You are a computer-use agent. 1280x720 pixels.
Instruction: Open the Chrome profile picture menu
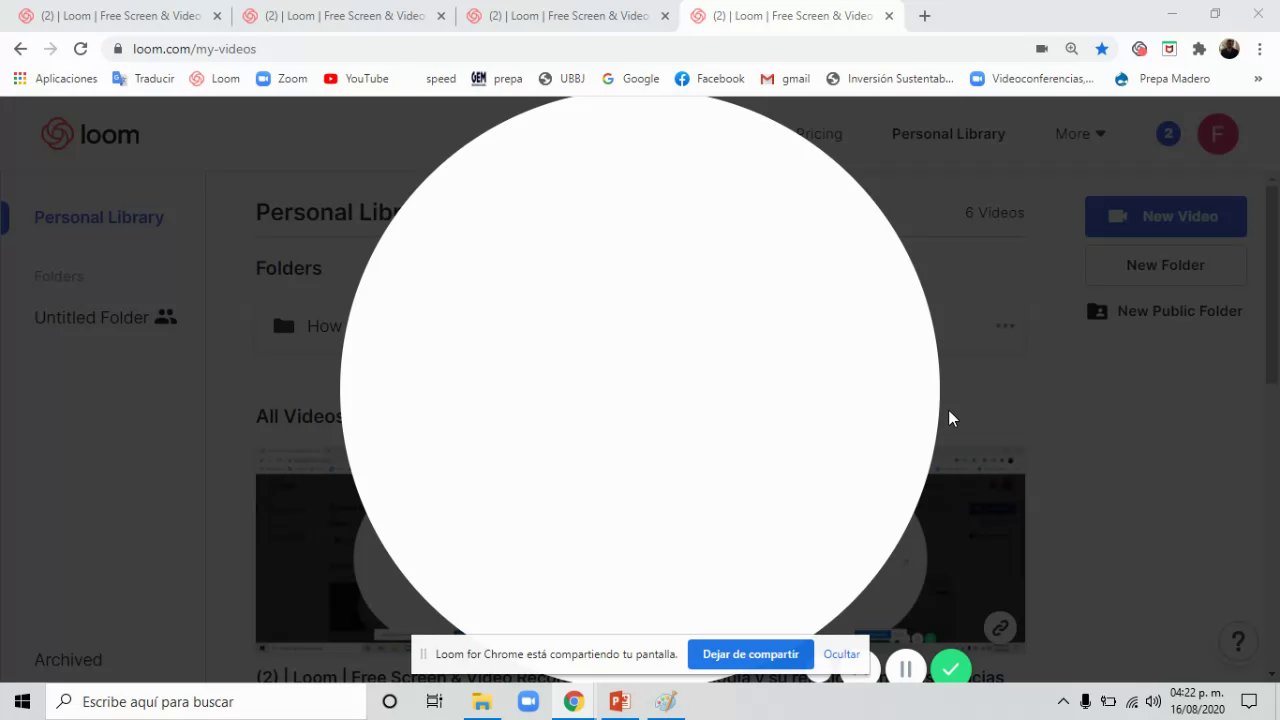[1230, 49]
